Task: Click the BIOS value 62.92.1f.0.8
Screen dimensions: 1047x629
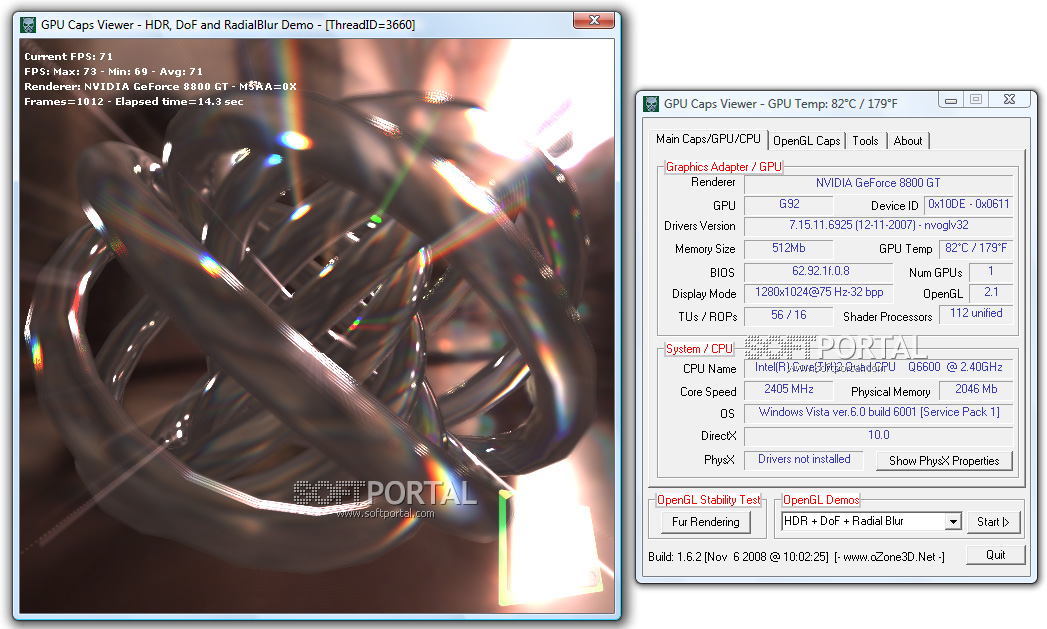Action: point(819,272)
